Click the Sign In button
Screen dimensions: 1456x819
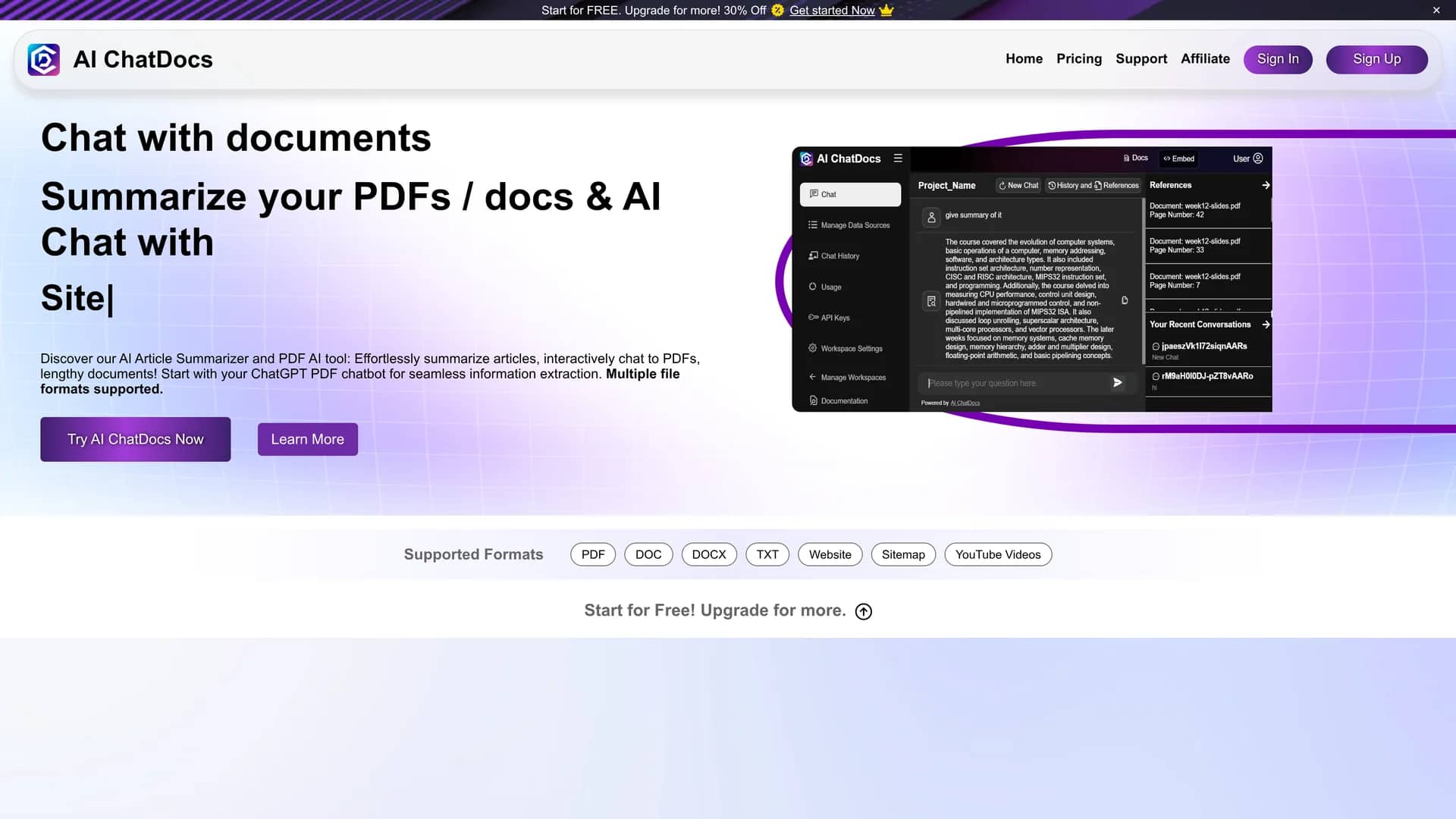click(x=1278, y=59)
